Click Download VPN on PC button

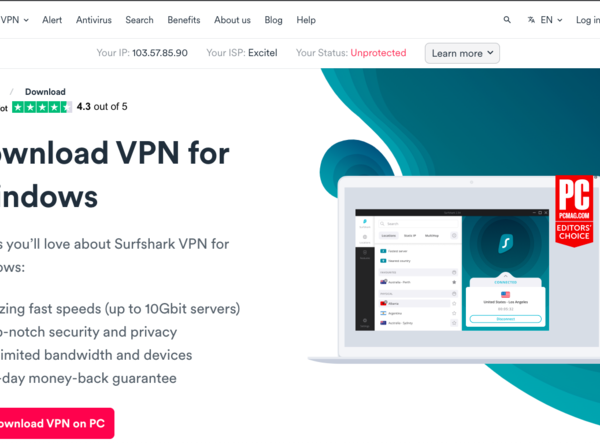[53, 423]
